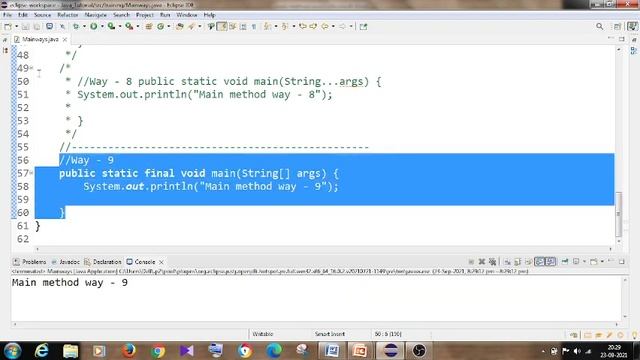Screen dimensions: 640x360
Task: Click the Pin Editor icon
Action: pos(363,27)
